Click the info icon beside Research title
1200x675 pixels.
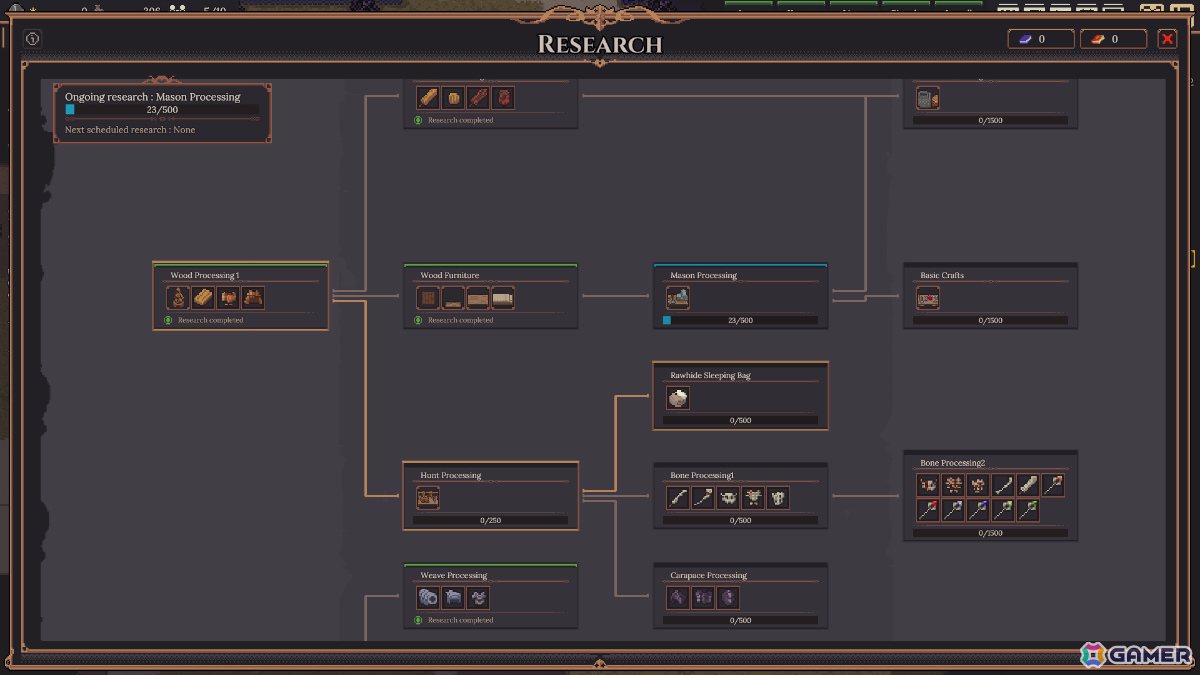[x=32, y=39]
